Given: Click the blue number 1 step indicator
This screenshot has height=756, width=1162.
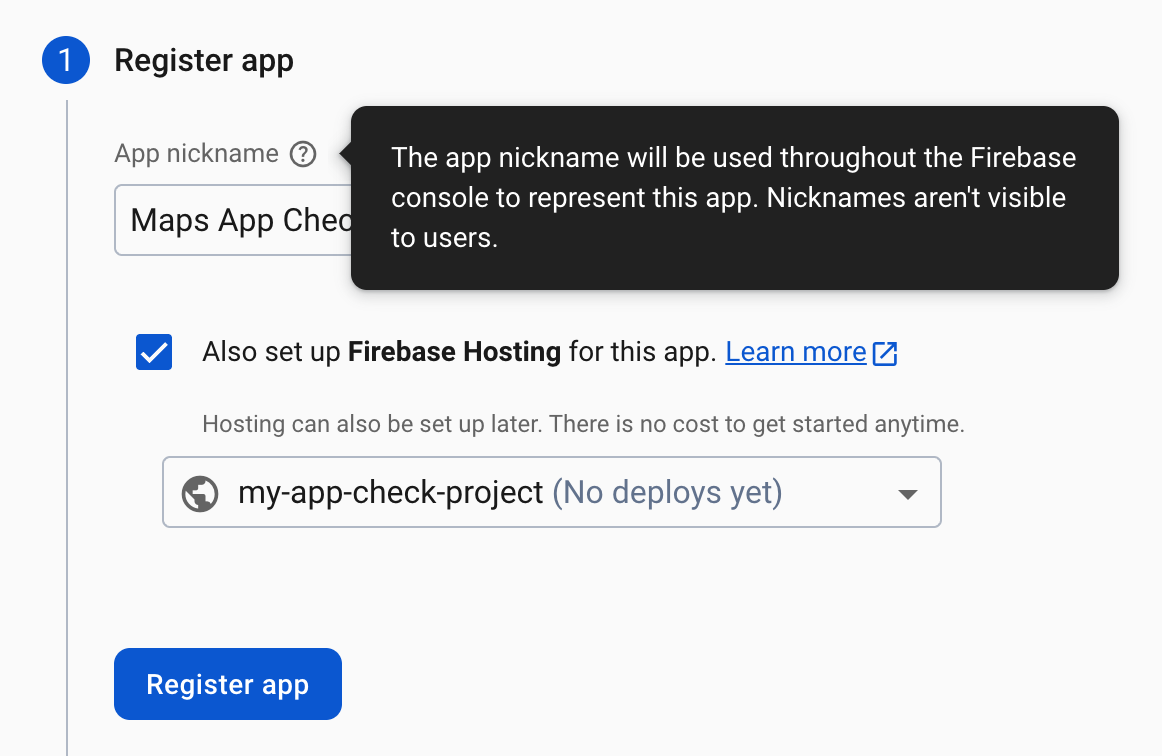Looking at the screenshot, I should [x=66, y=60].
